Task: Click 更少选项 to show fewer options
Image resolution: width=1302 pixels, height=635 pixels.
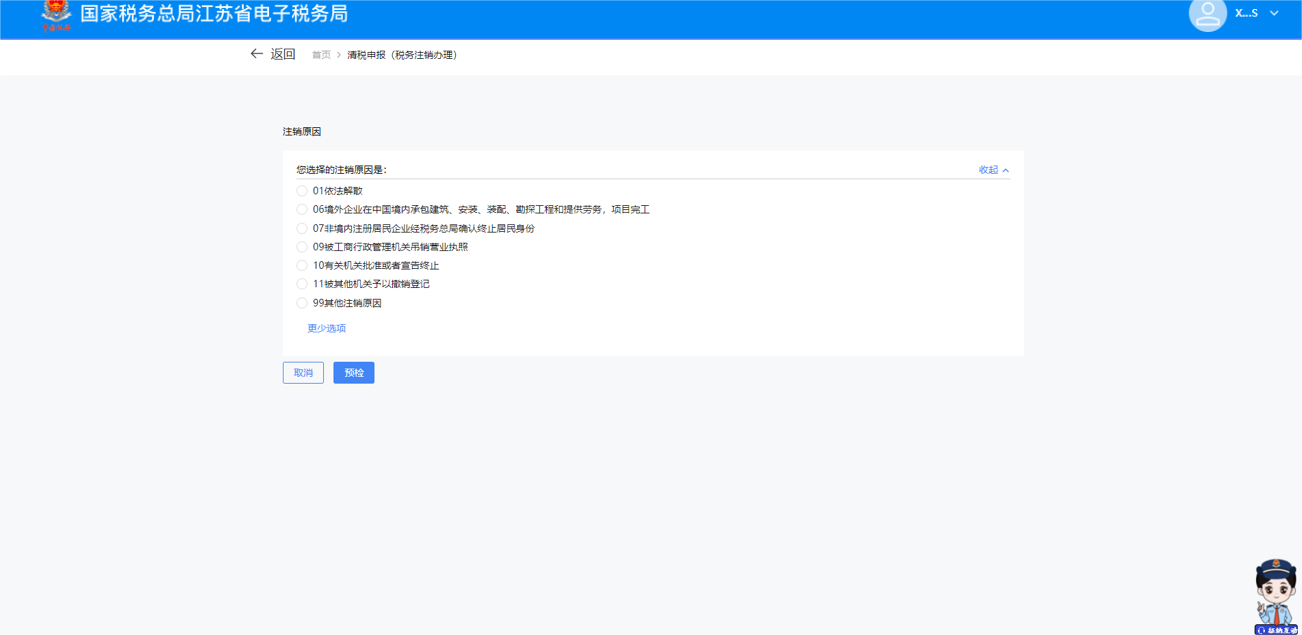Action: pos(326,328)
